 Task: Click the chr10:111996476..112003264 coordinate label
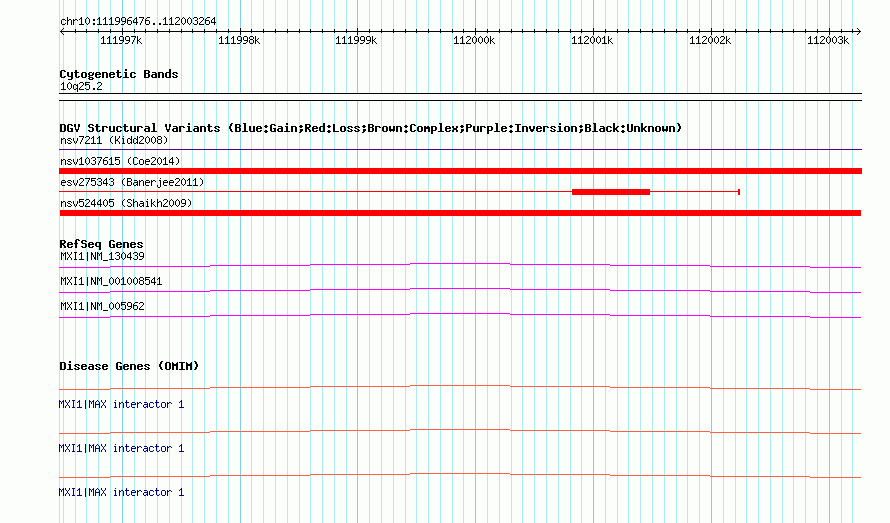pyautogui.click(x=138, y=21)
